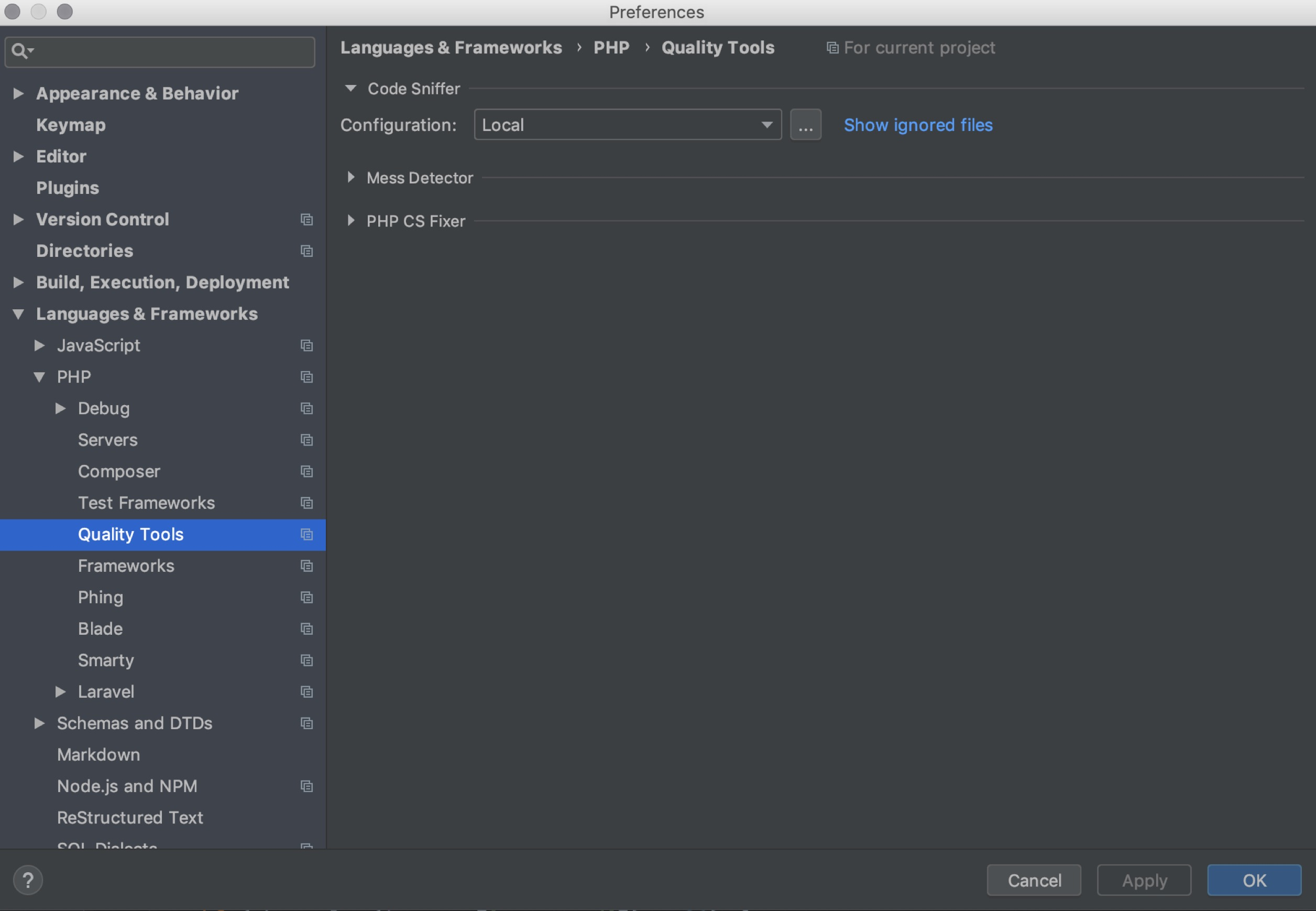Select Smarty settings
The width and height of the screenshot is (1316, 911).
pyautogui.click(x=106, y=660)
